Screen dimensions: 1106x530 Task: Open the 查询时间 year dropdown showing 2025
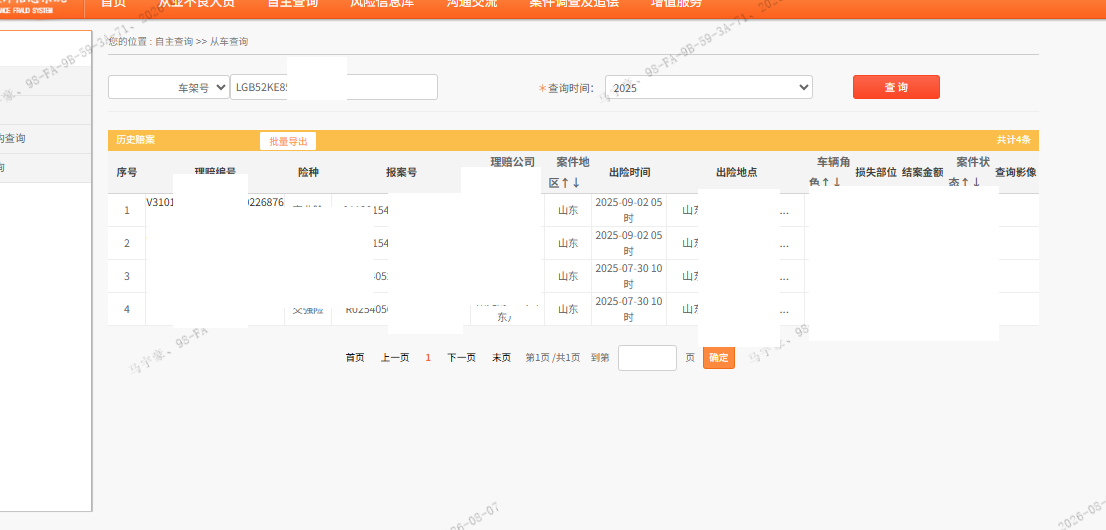click(x=709, y=88)
